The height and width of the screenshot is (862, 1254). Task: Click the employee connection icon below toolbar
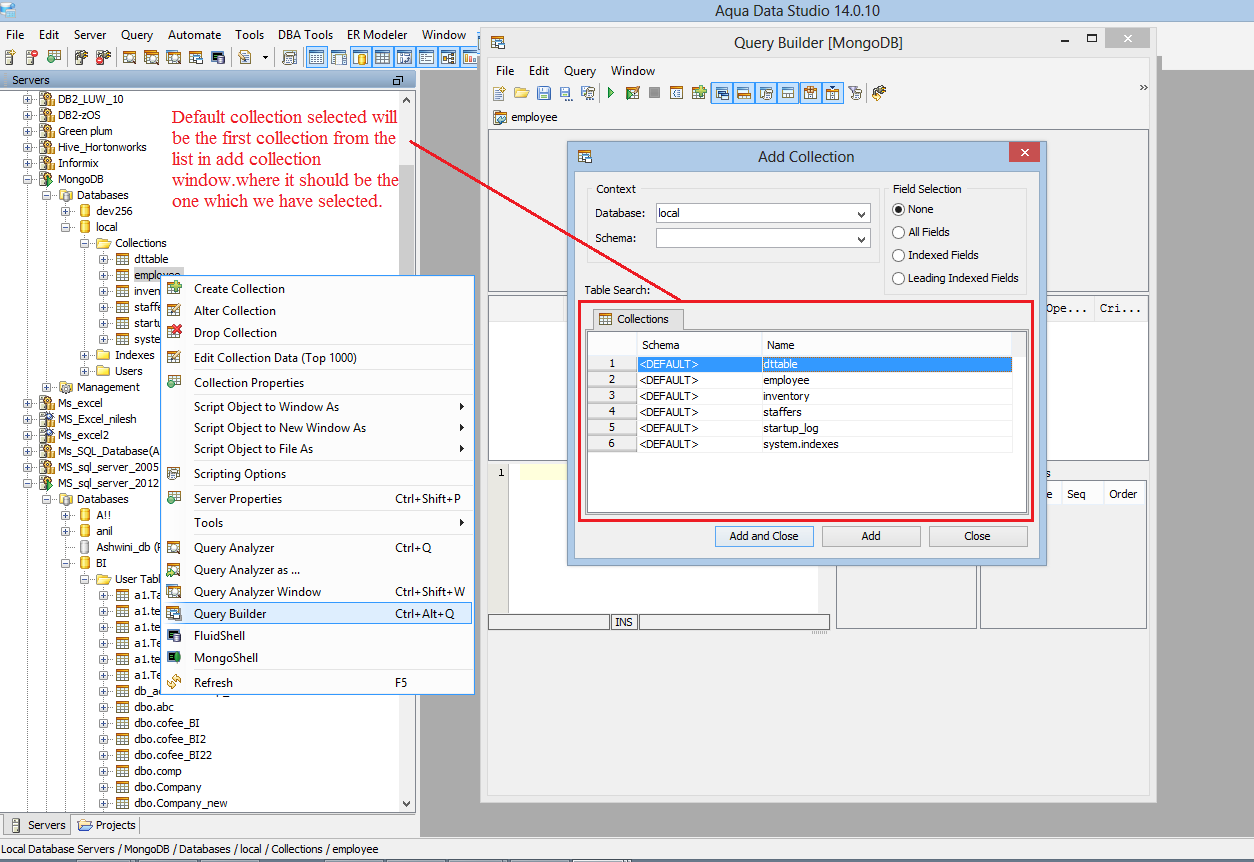(x=500, y=117)
